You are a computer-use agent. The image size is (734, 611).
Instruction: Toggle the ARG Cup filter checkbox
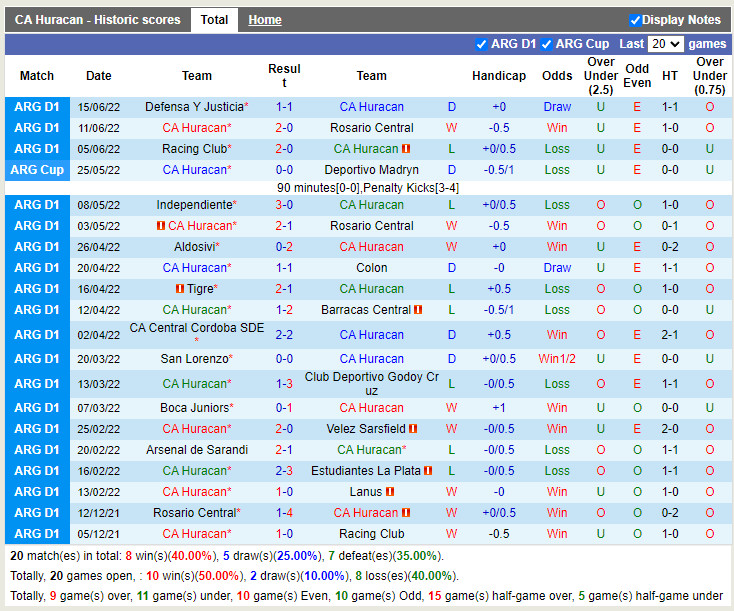pos(546,44)
